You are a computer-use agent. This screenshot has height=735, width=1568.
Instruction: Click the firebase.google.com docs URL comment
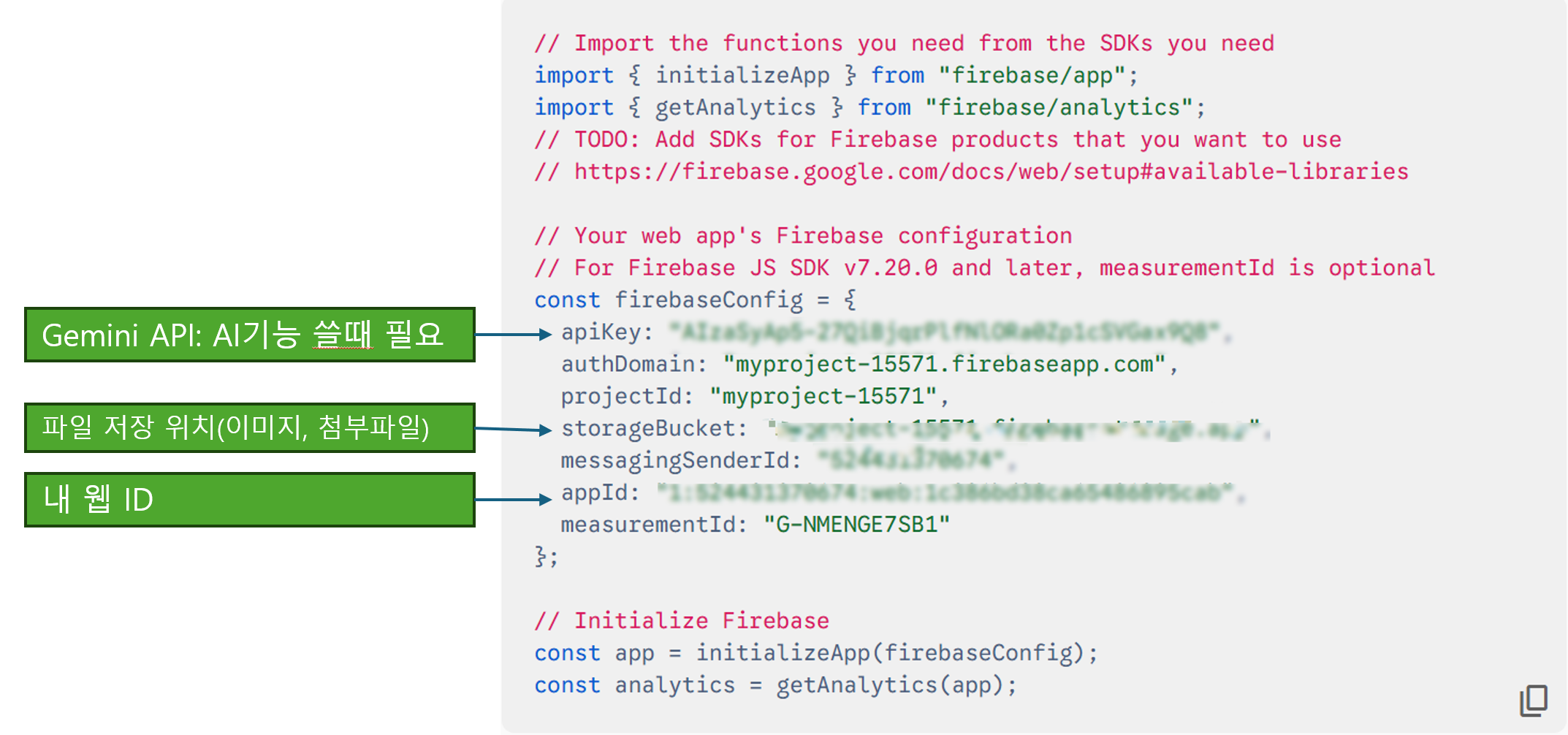click(971, 172)
